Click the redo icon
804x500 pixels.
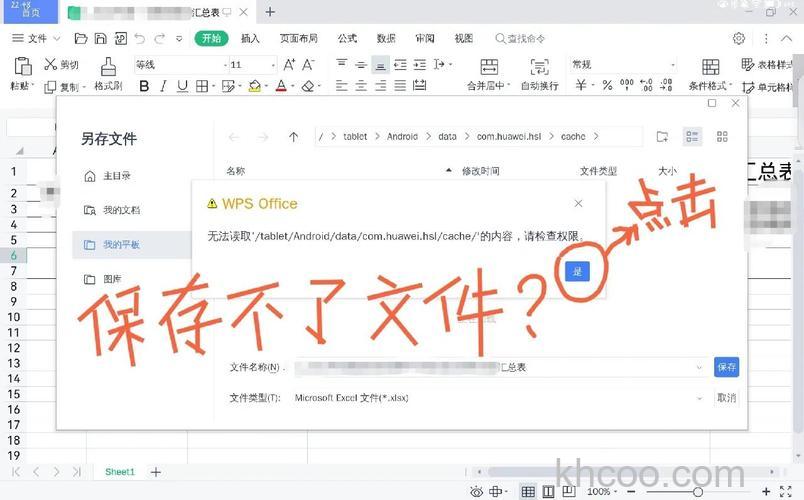(x=160, y=38)
